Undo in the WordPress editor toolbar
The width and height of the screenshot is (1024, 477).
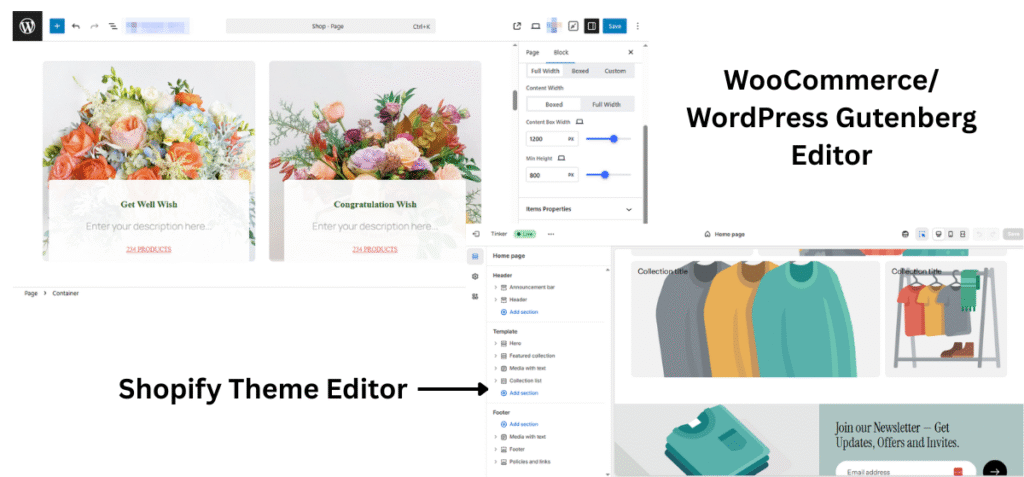(x=76, y=26)
